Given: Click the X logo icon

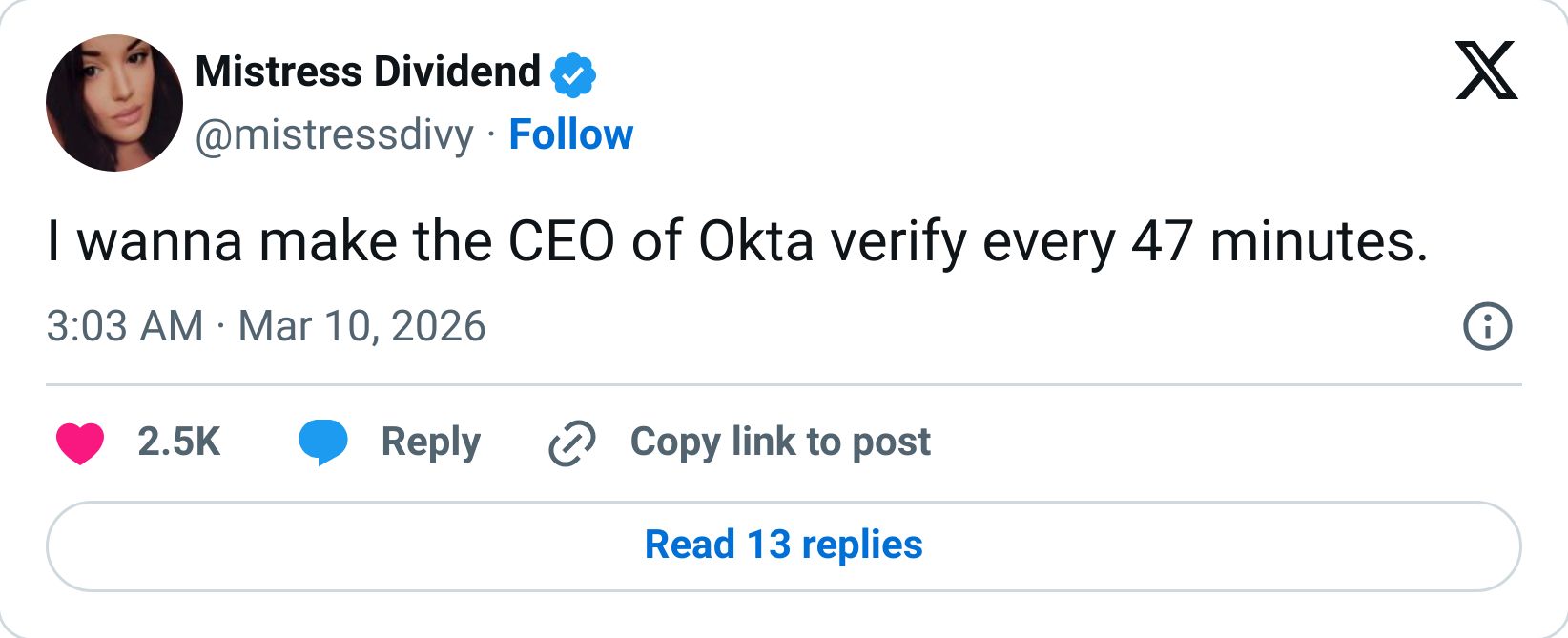Looking at the screenshot, I should click(1486, 71).
